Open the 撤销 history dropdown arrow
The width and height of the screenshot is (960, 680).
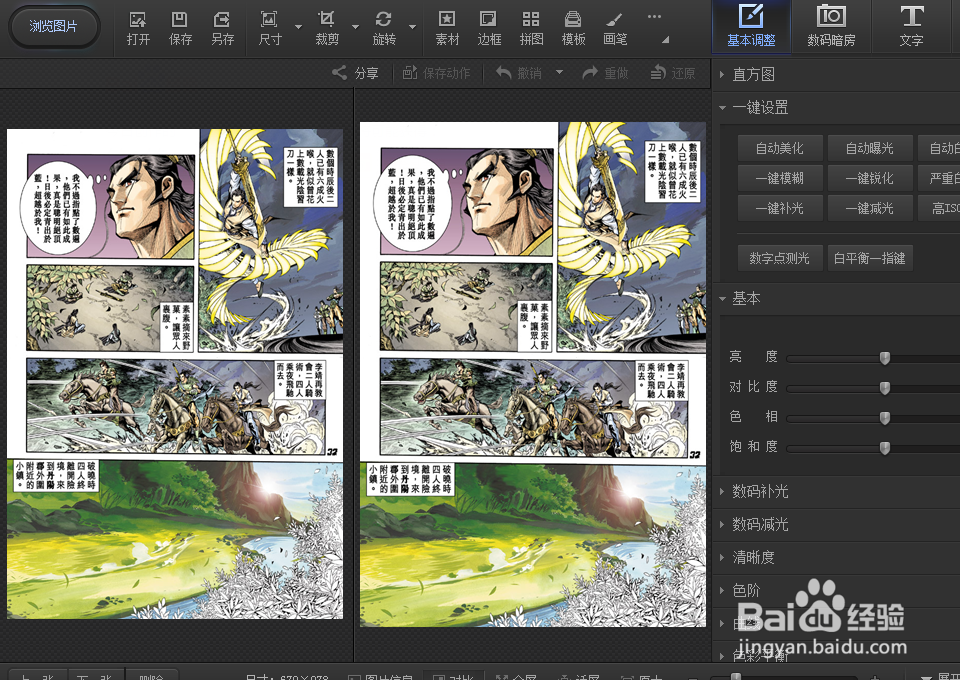pyautogui.click(x=559, y=72)
